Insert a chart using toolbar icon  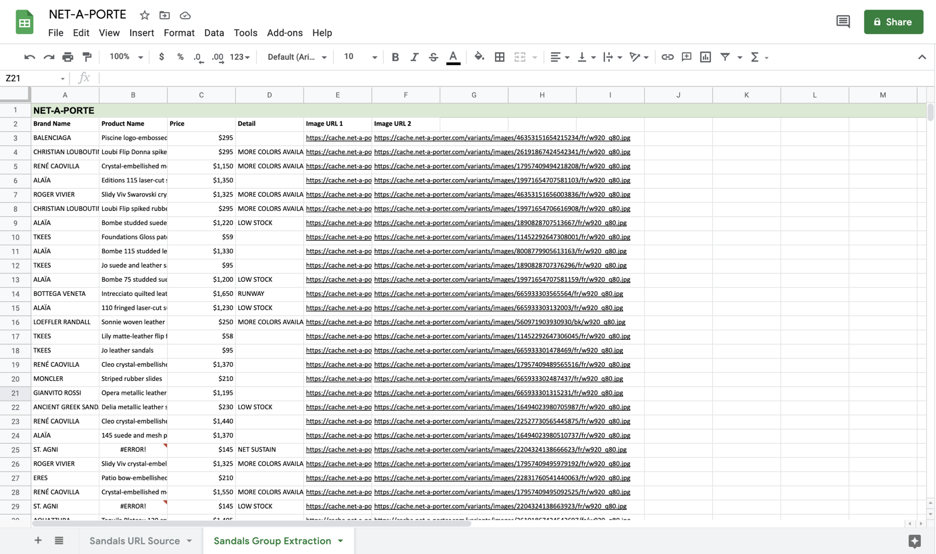tap(705, 57)
